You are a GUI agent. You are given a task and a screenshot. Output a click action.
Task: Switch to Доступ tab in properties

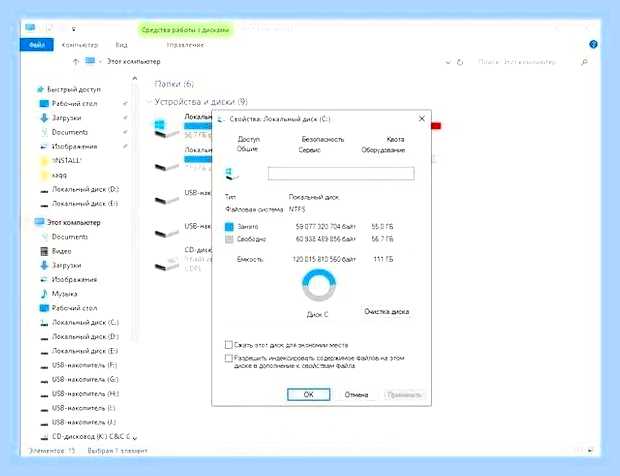tap(249, 139)
